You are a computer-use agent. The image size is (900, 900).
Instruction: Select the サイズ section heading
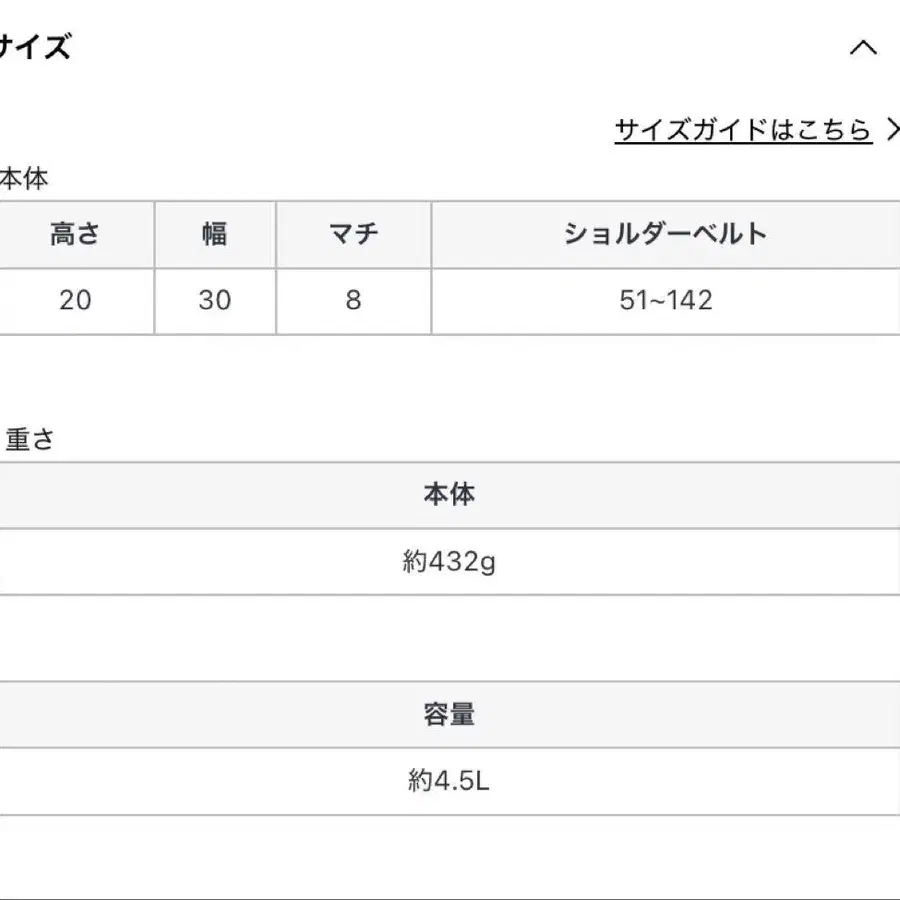coord(35,45)
